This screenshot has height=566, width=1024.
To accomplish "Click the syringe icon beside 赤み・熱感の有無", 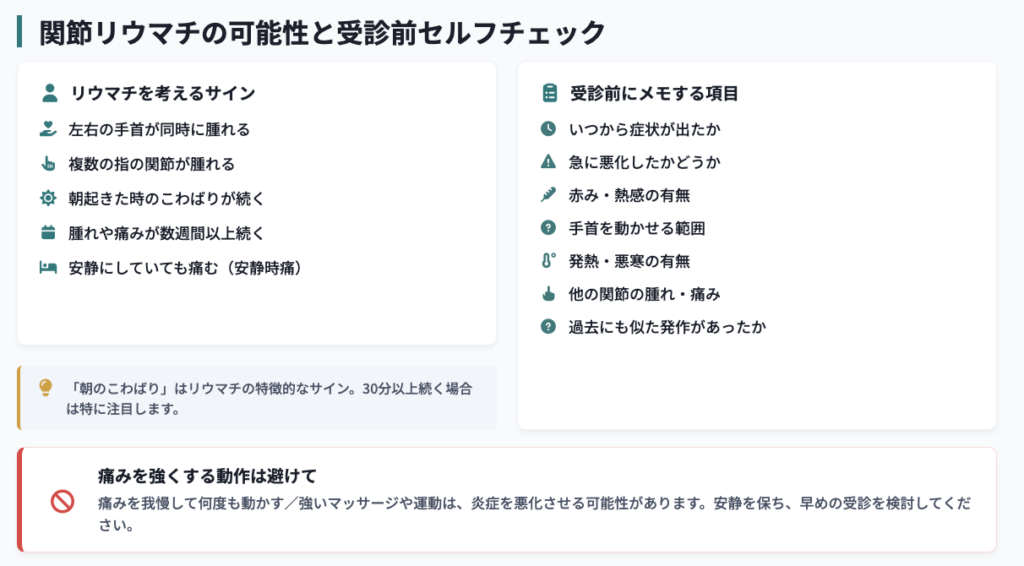I will point(549,195).
